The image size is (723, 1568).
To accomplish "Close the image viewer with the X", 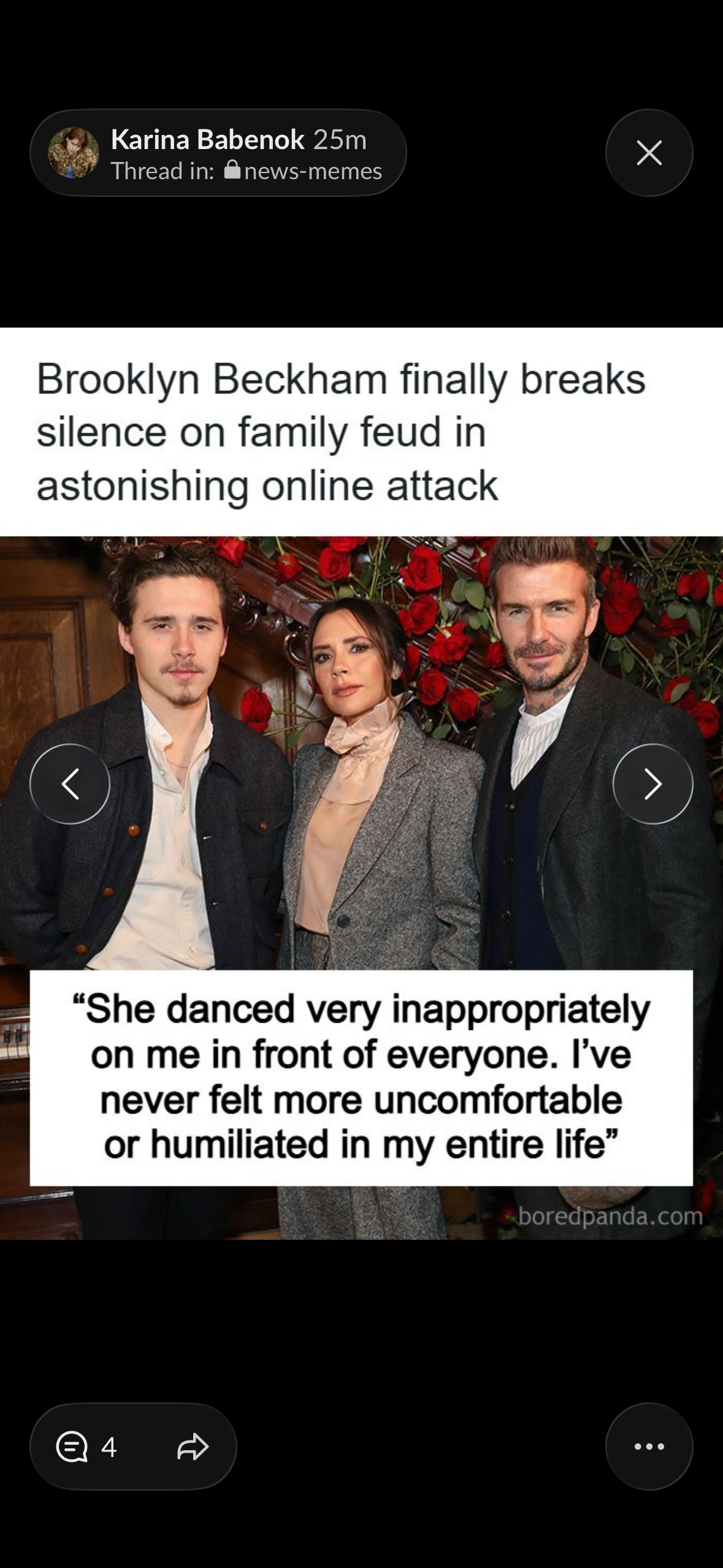I will 649,153.
